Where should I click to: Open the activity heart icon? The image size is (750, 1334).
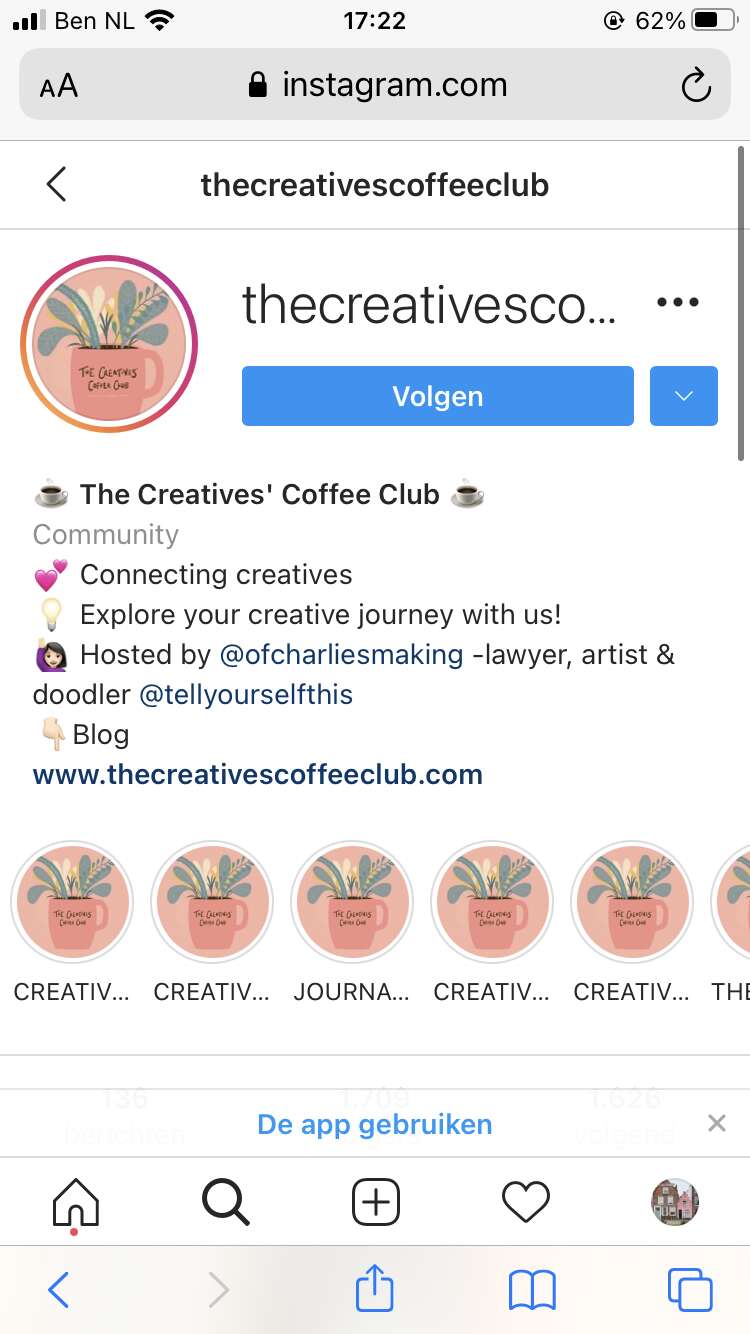click(x=526, y=1202)
